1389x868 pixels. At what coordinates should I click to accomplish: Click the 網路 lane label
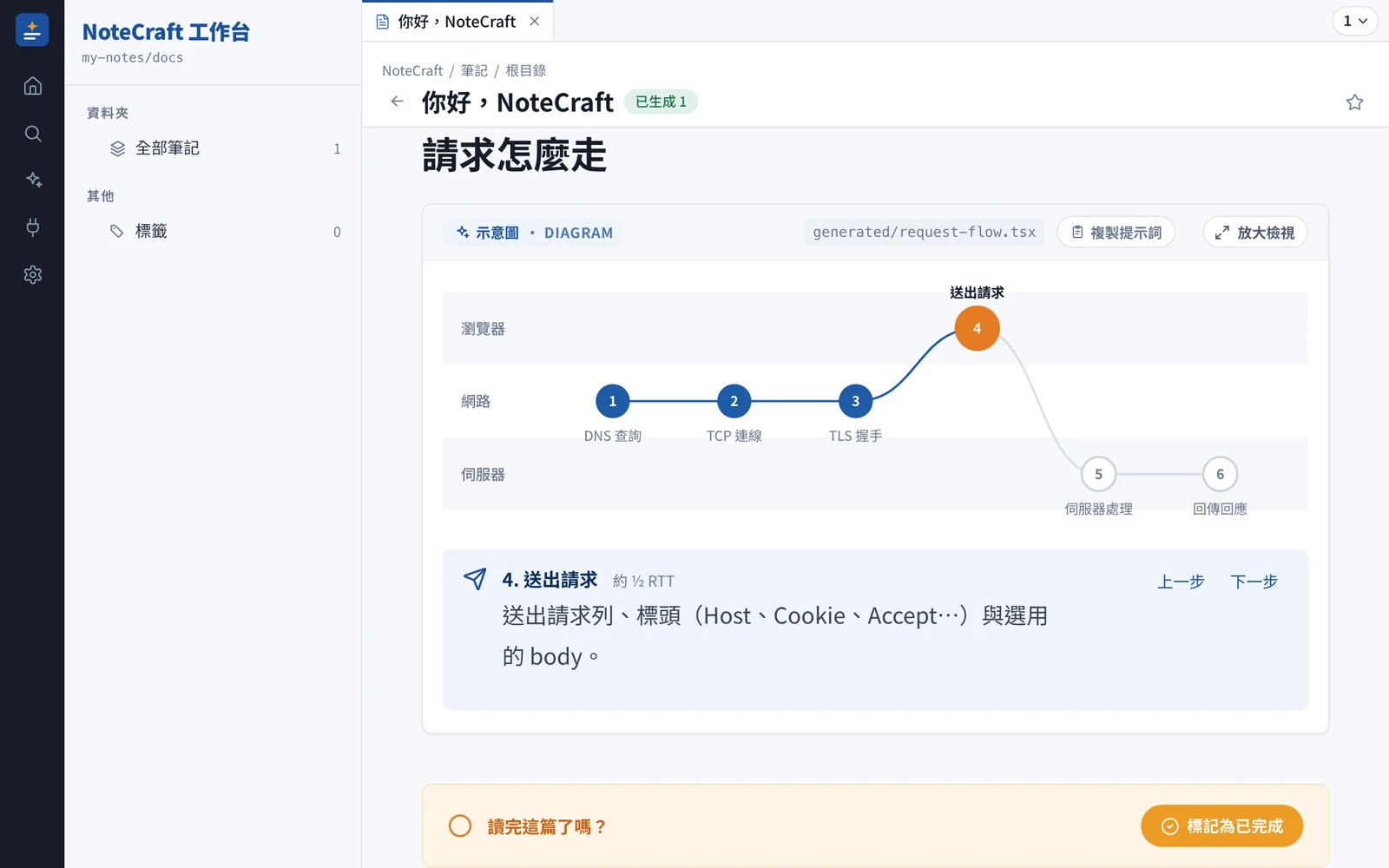pos(476,401)
